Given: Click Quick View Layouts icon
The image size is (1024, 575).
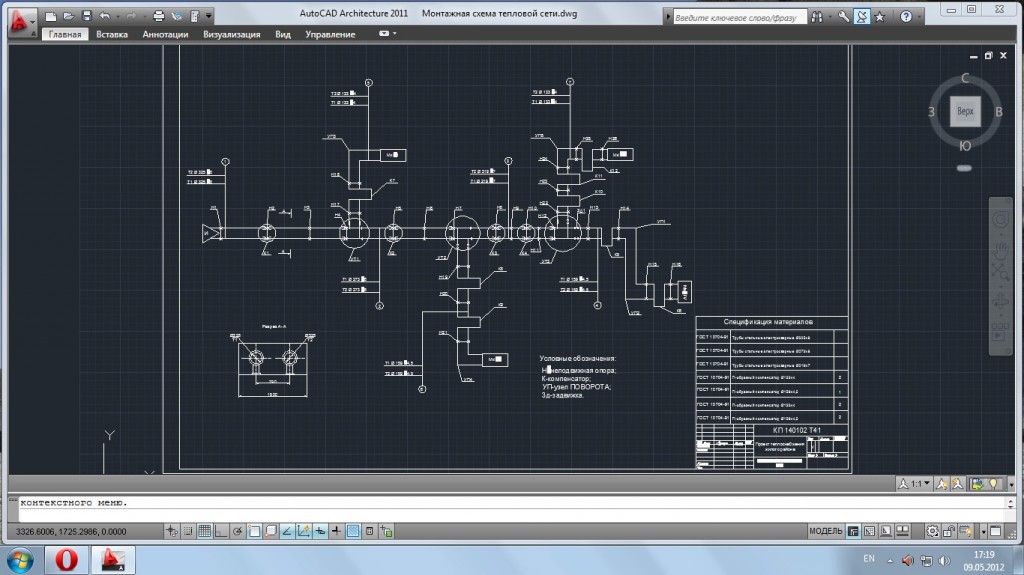Looking at the screenshot, I should (x=886, y=531).
